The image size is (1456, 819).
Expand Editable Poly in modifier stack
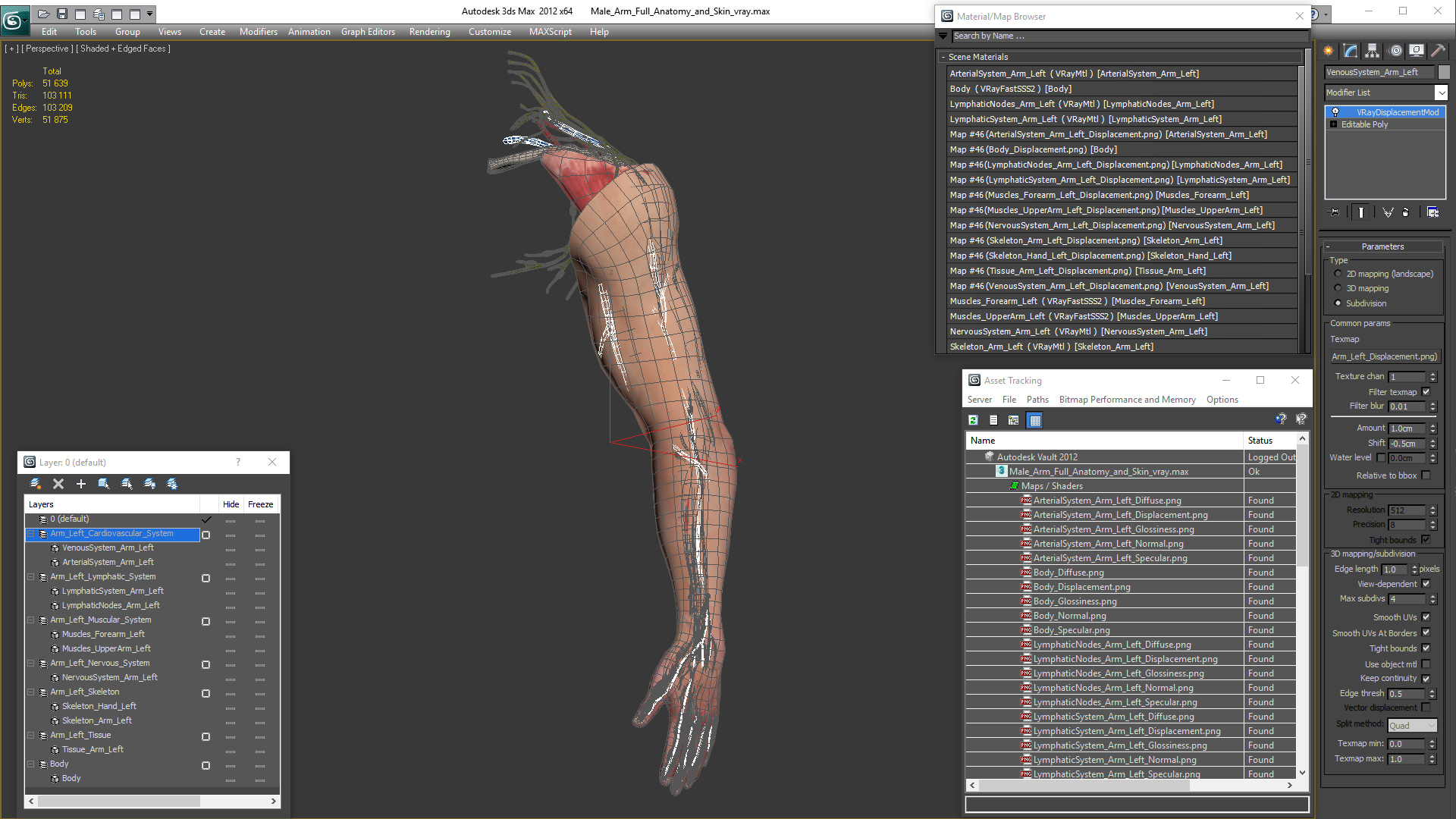pos(1333,124)
